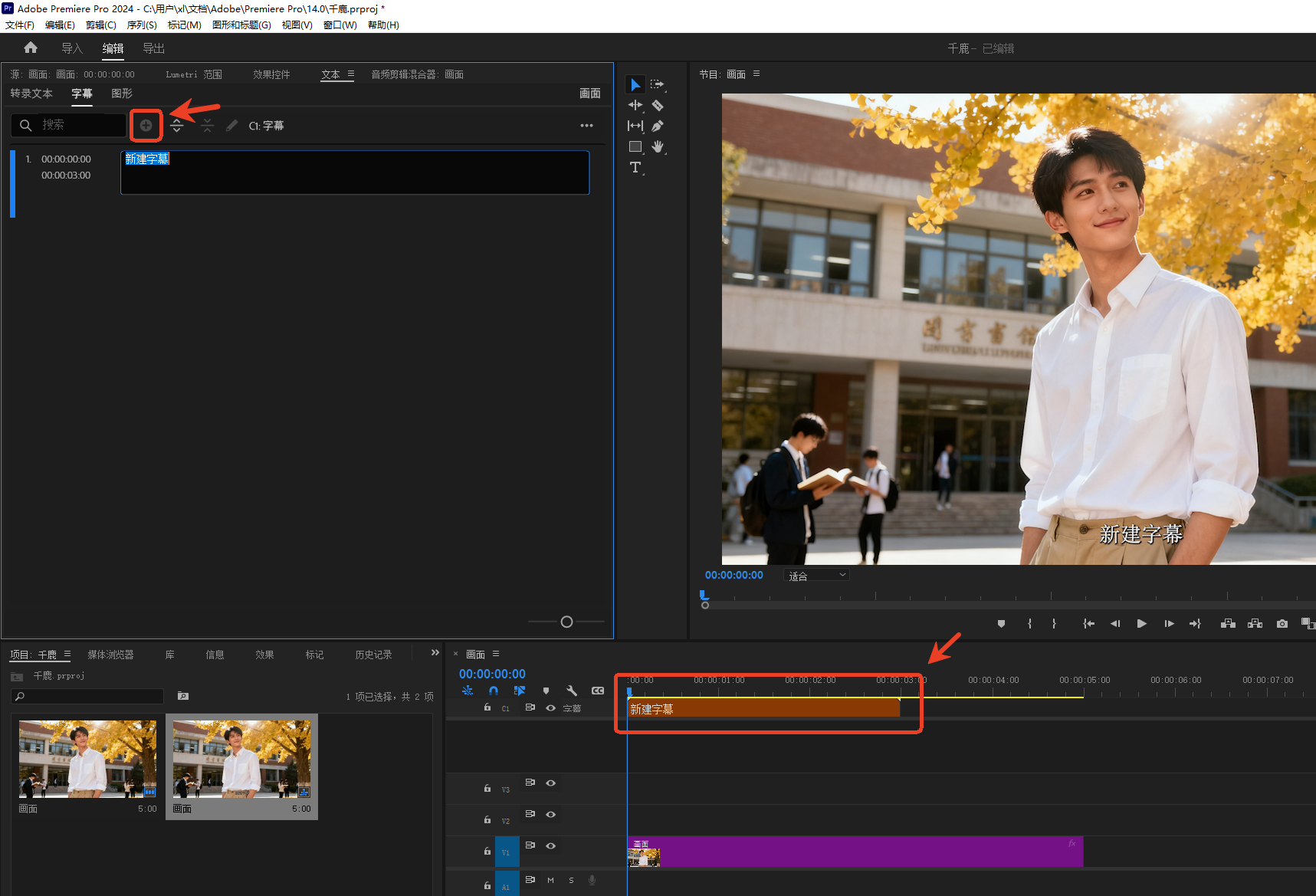1316x896 pixels.
Task: Open the 序列(S) menu
Action: pyautogui.click(x=142, y=25)
